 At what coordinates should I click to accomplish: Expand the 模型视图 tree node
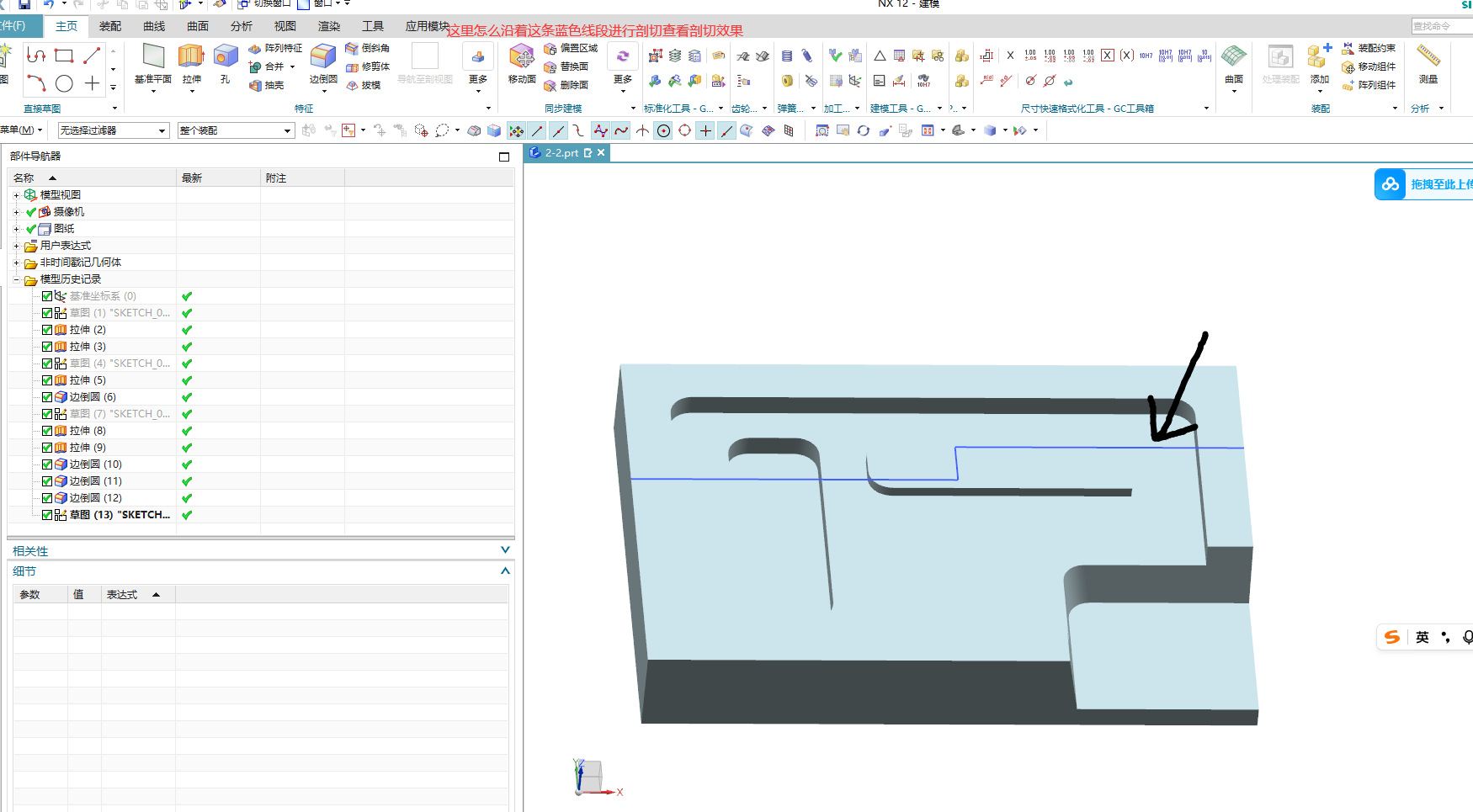click(16, 195)
